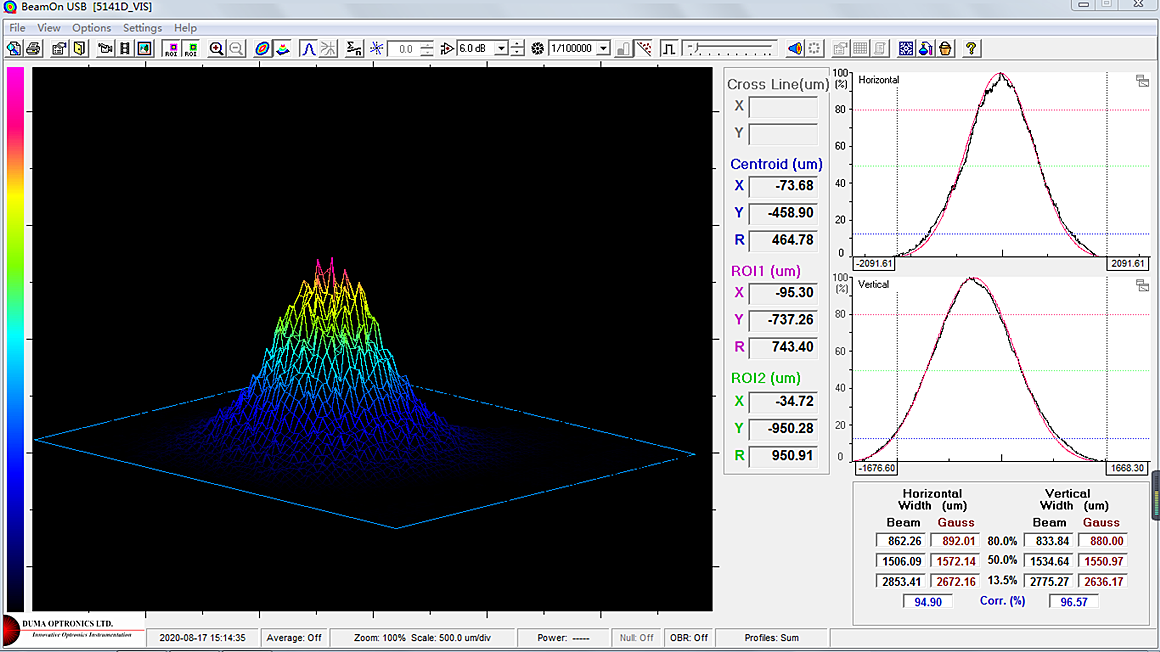
Task: Open help with the question mark icon
Action: (x=970, y=48)
